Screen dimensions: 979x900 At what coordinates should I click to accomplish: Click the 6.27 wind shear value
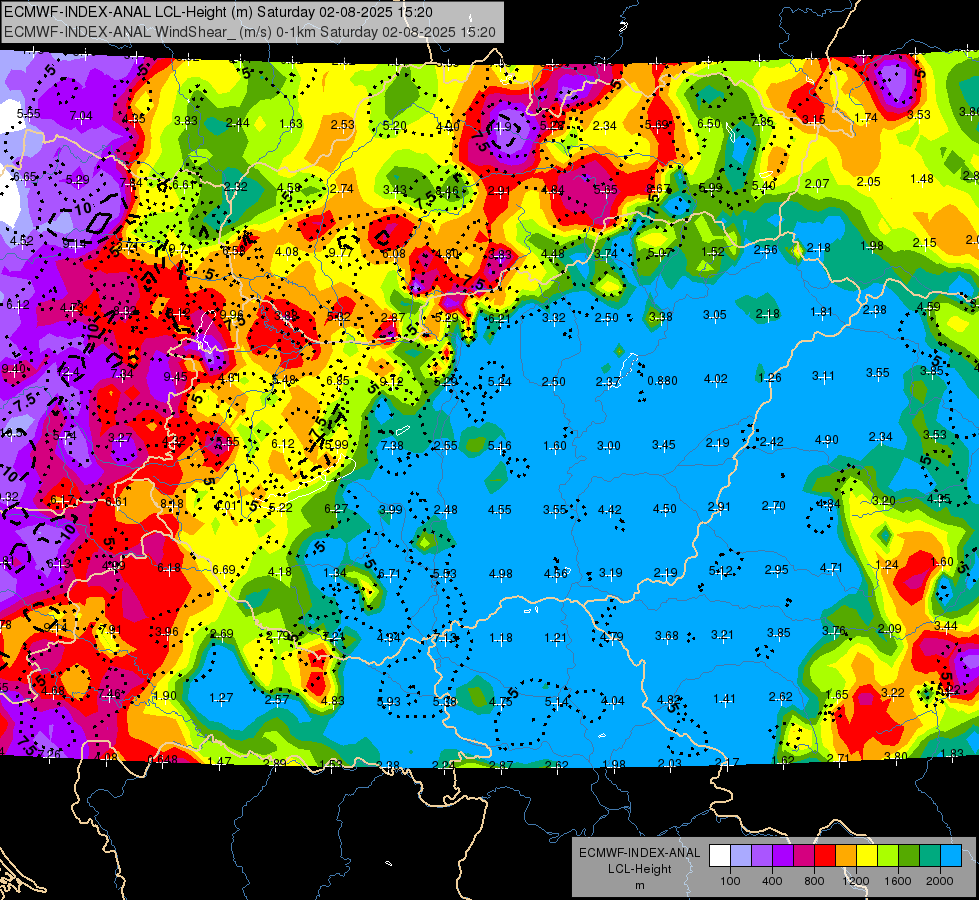coord(336,508)
